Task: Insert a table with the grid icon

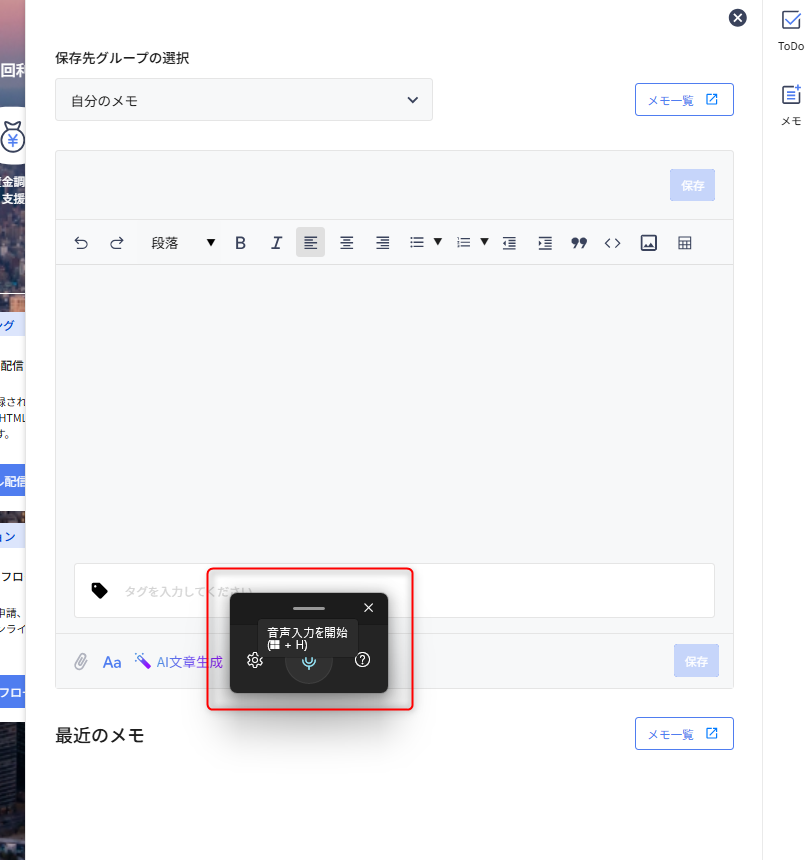Action: coord(685,243)
